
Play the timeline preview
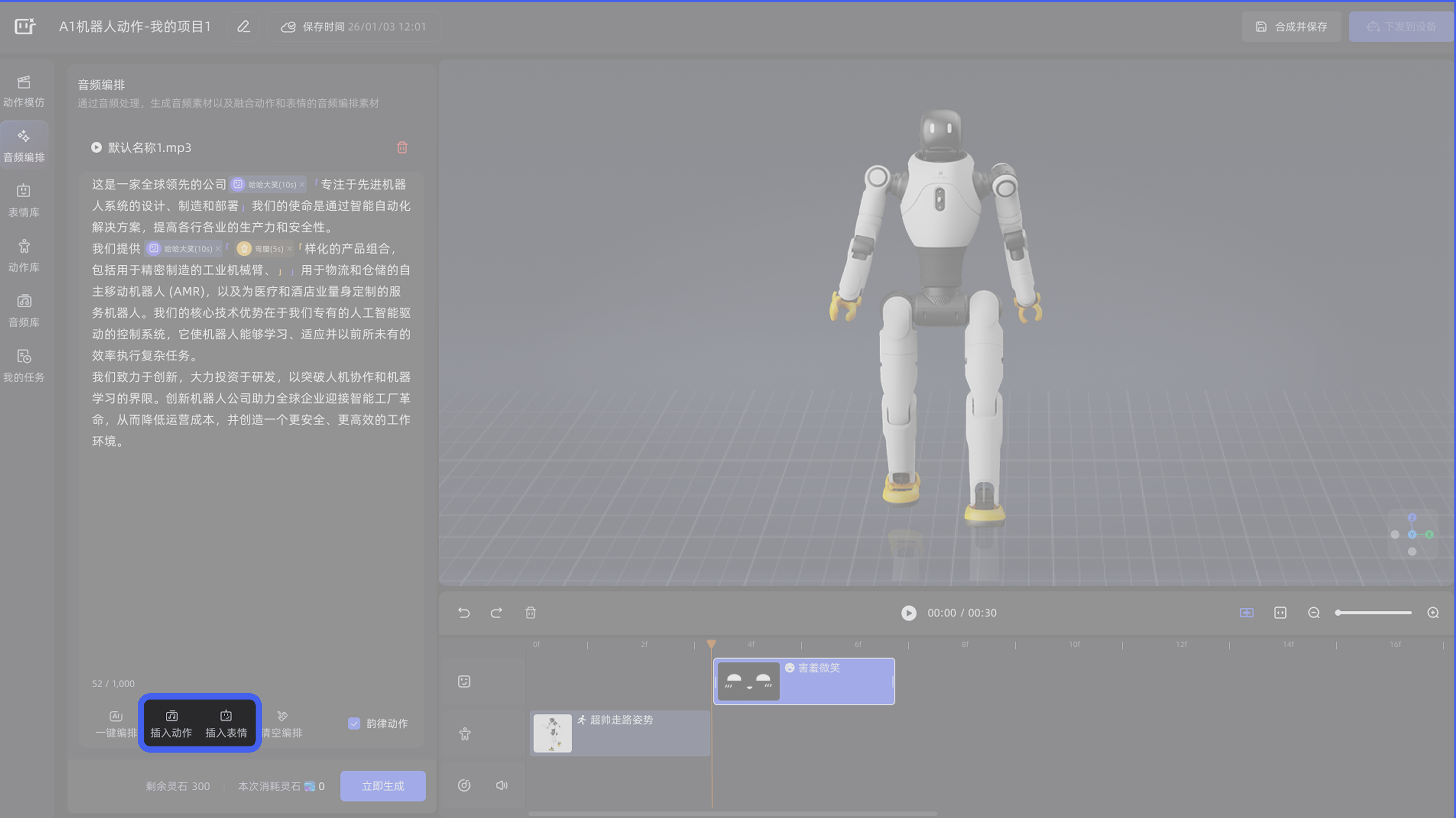coord(908,613)
